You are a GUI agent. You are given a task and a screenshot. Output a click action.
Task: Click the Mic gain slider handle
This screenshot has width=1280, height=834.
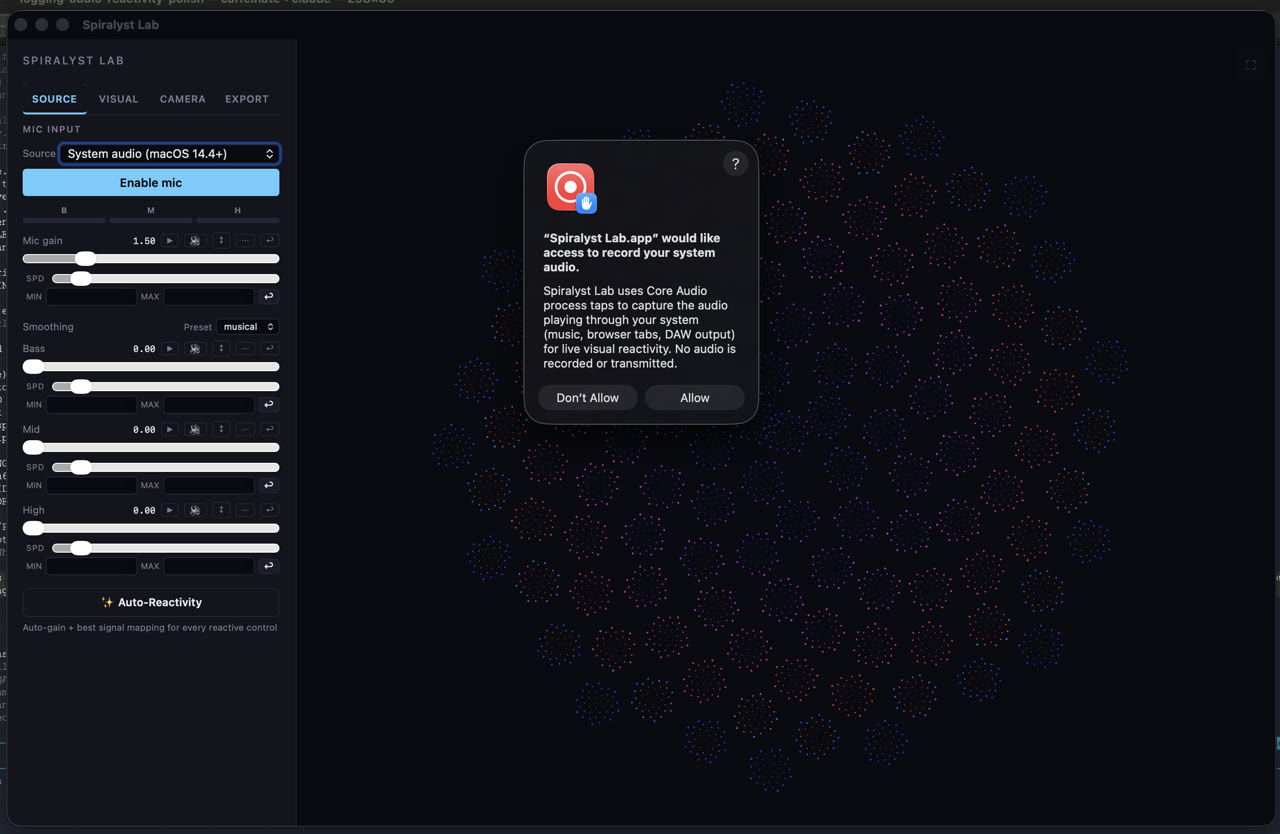(85, 259)
